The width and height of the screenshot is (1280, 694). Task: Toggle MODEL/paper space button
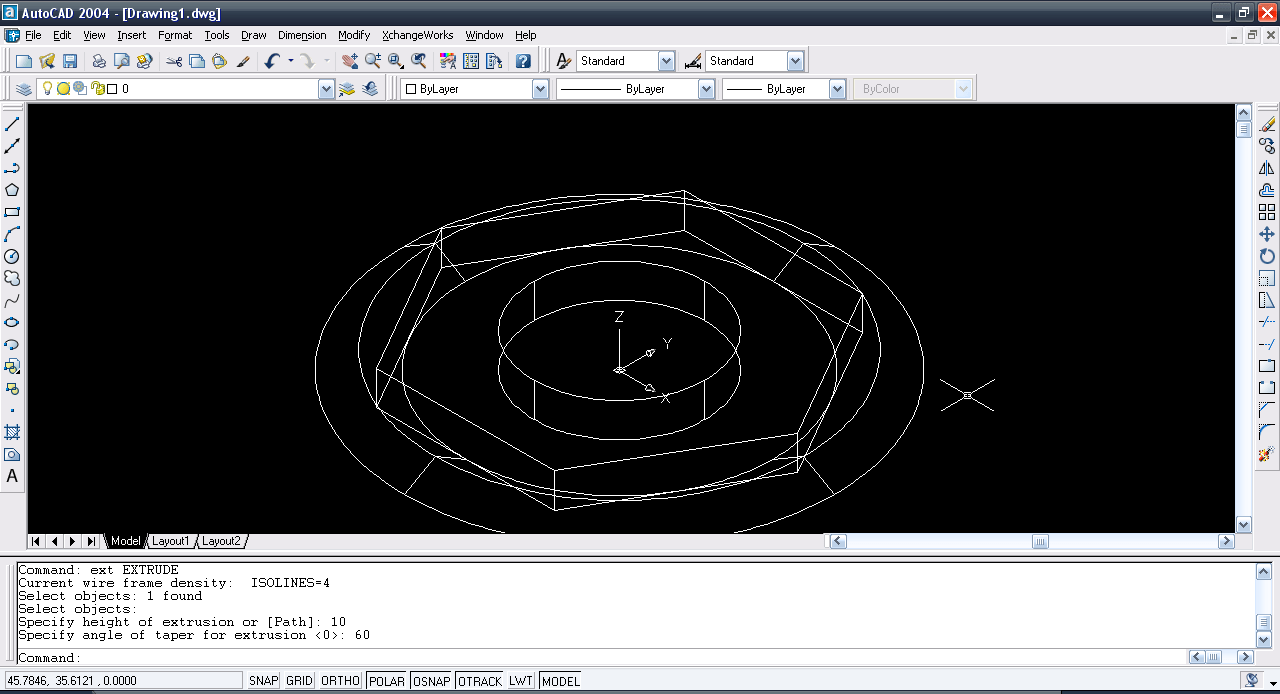(560, 681)
